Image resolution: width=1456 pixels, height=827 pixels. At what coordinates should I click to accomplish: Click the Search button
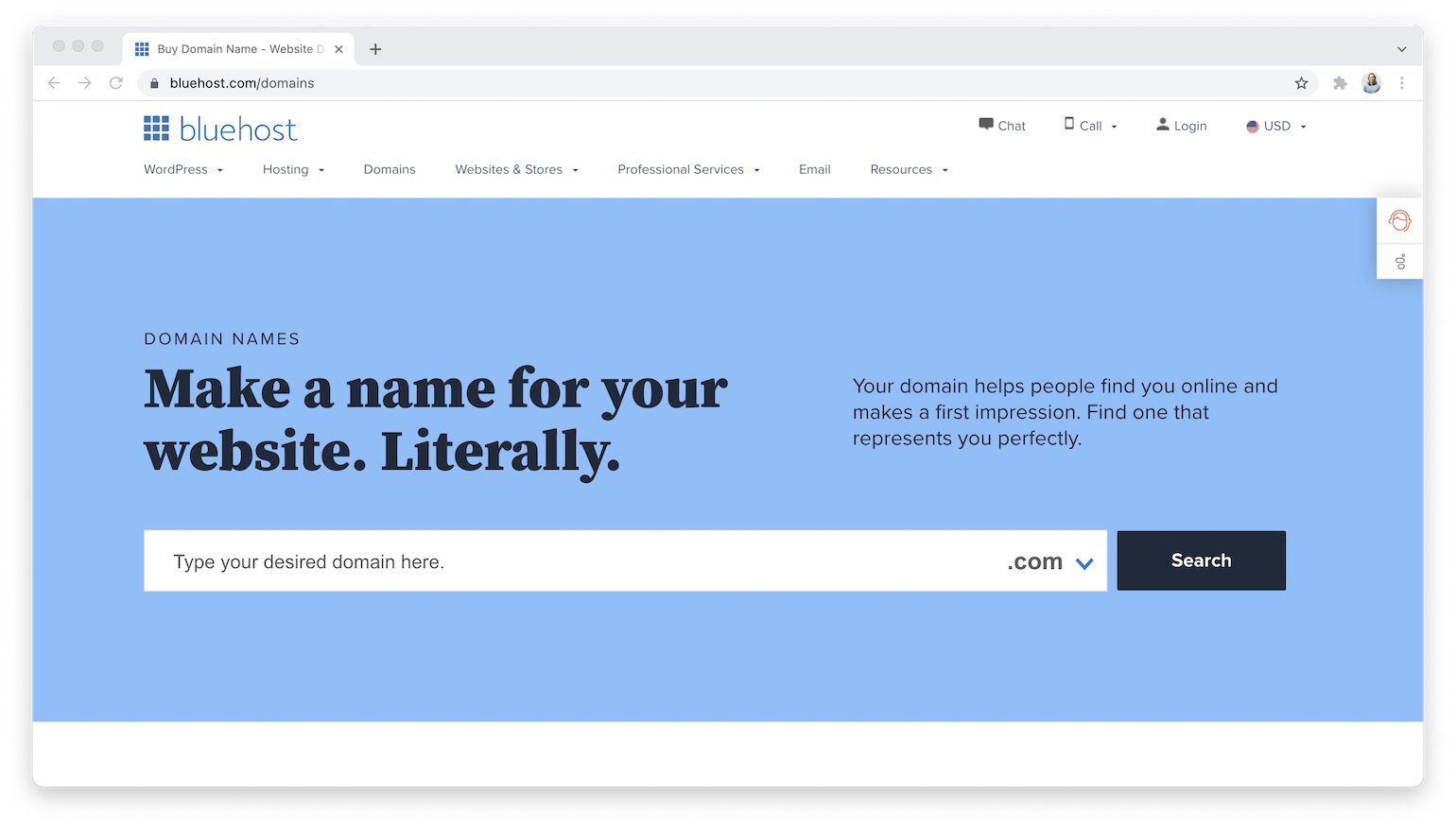click(1201, 560)
